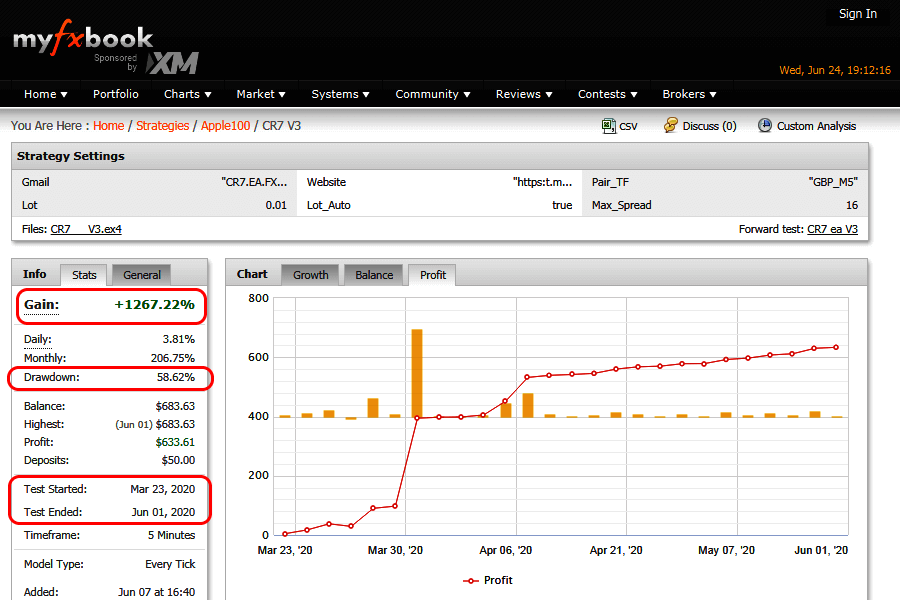
Task: Open the CR7 ea V3 forward test
Action: tap(832, 229)
